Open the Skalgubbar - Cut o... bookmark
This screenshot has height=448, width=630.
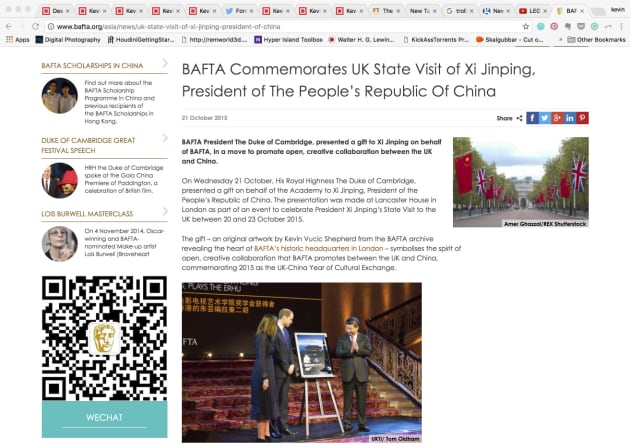coord(509,40)
